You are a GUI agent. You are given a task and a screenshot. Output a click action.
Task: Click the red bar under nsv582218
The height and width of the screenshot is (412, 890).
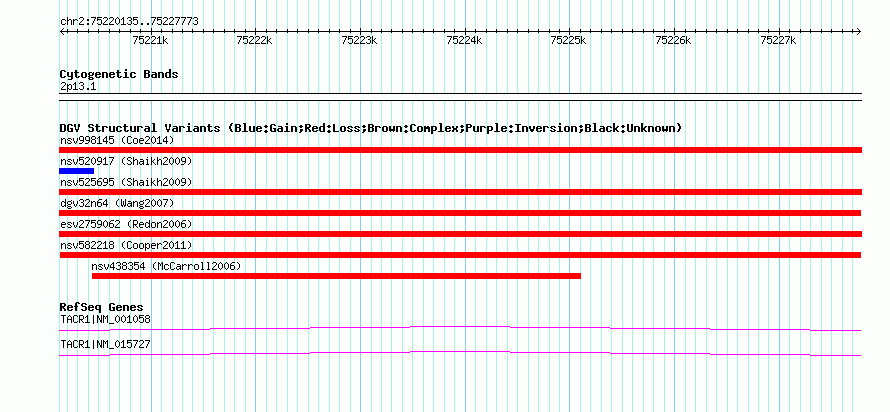click(x=460, y=255)
